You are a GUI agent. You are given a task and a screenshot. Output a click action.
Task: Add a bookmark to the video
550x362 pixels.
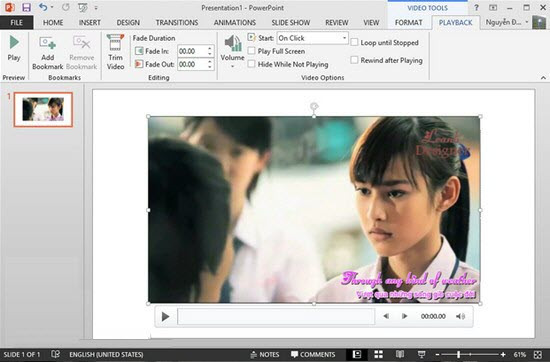[x=47, y=53]
